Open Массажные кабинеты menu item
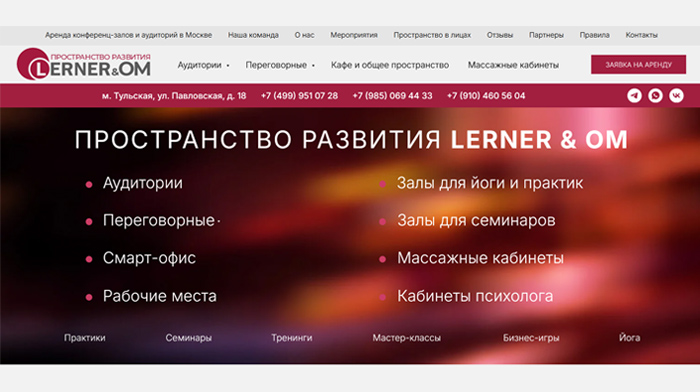Image resolution: width=700 pixels, height=392 pixels. [513, 65]
